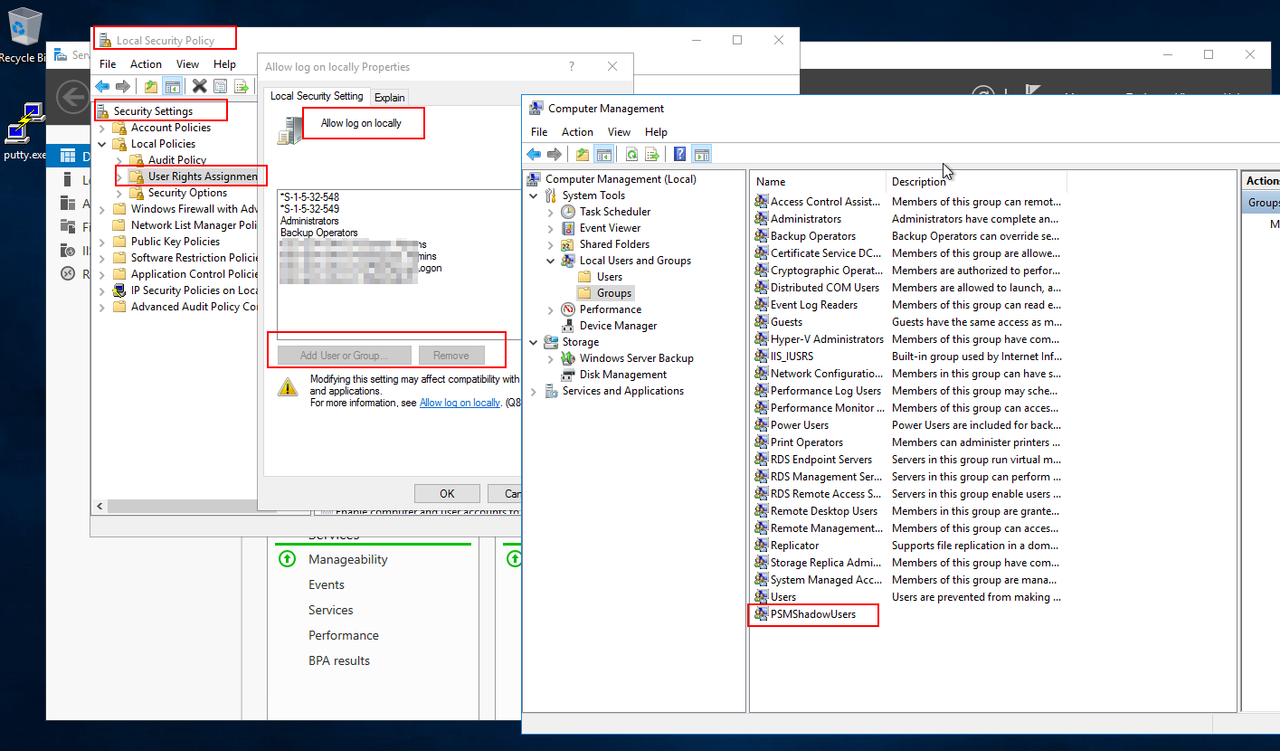Select Remote Desktop Users group
Viewport: 1280px width, 751px height.
(824, 511)
